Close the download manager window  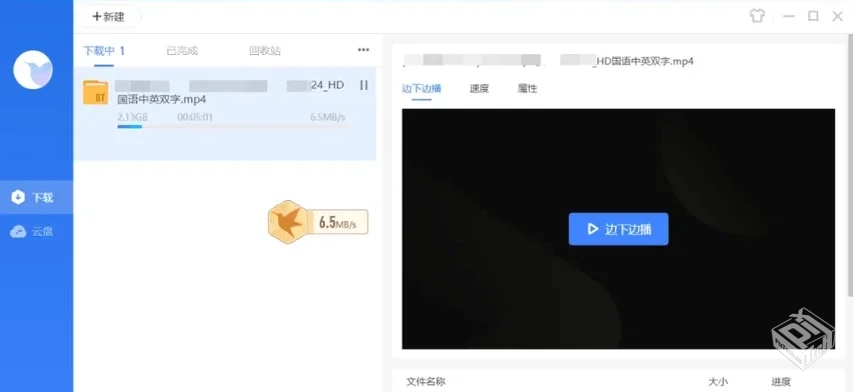pos(837,16)
